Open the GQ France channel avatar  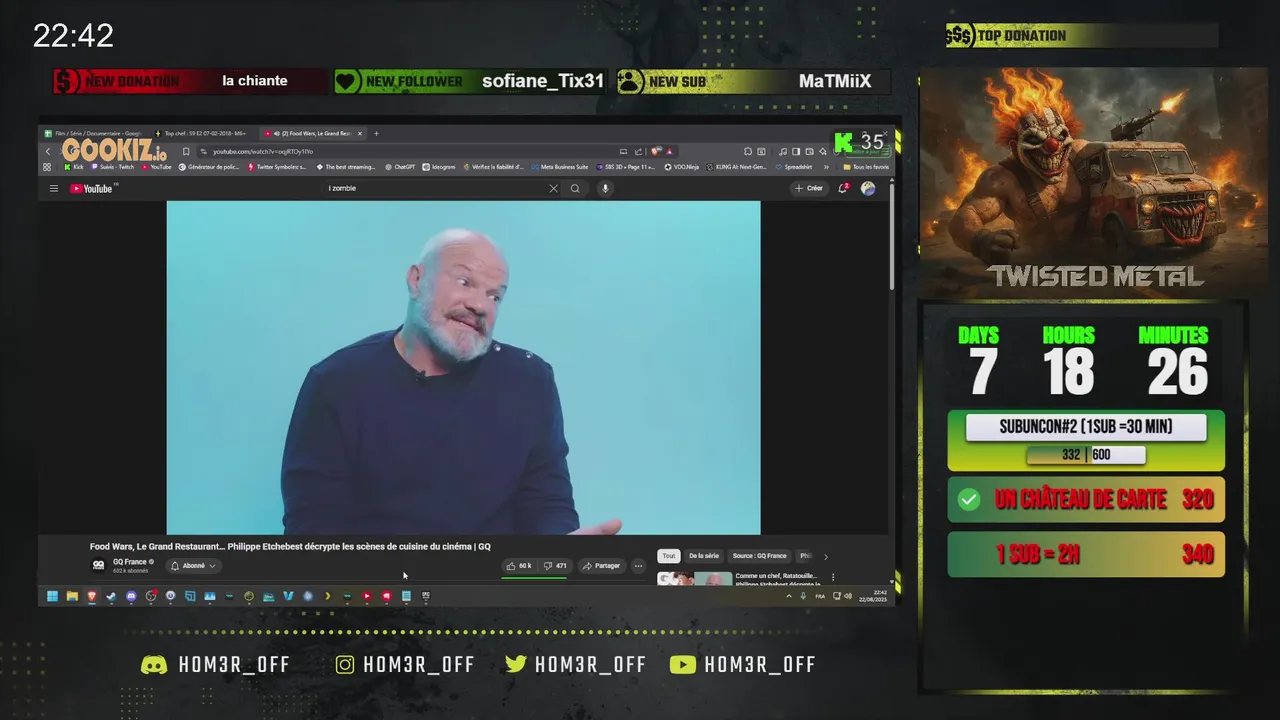point(98,566)
